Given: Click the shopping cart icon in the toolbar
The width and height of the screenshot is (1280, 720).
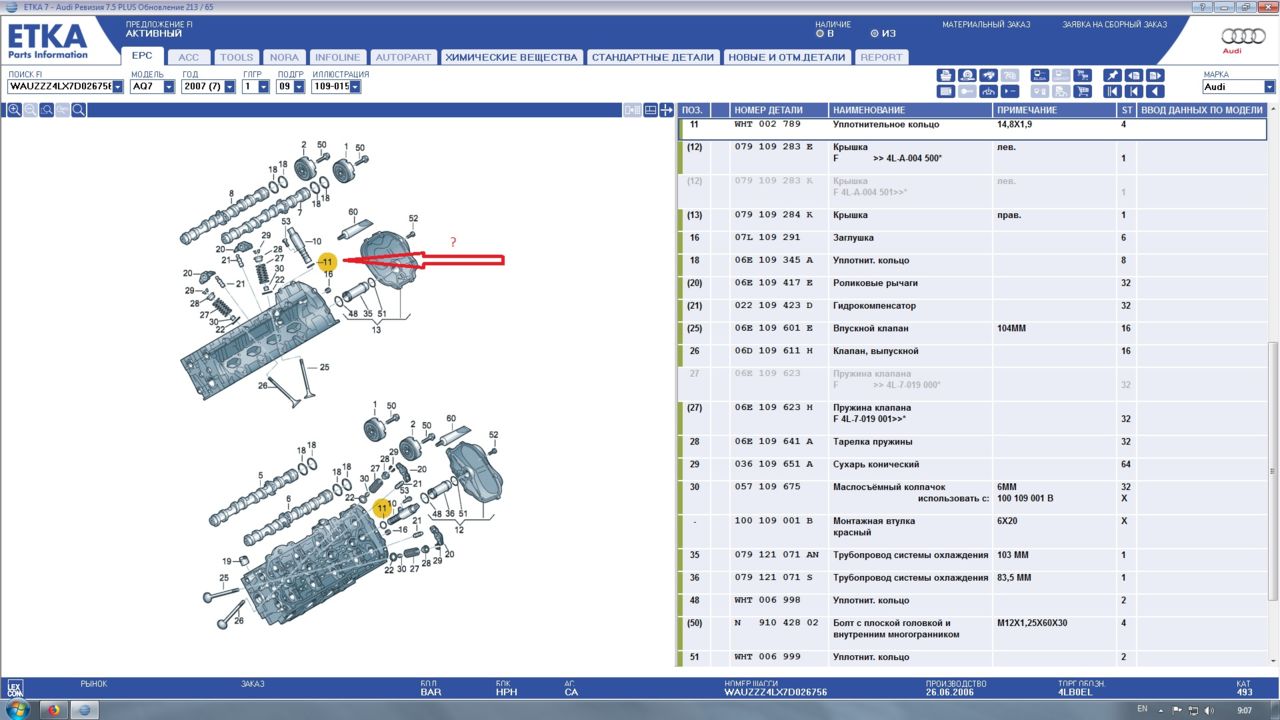Looking at the screenshot, I should click(1083, 91).
